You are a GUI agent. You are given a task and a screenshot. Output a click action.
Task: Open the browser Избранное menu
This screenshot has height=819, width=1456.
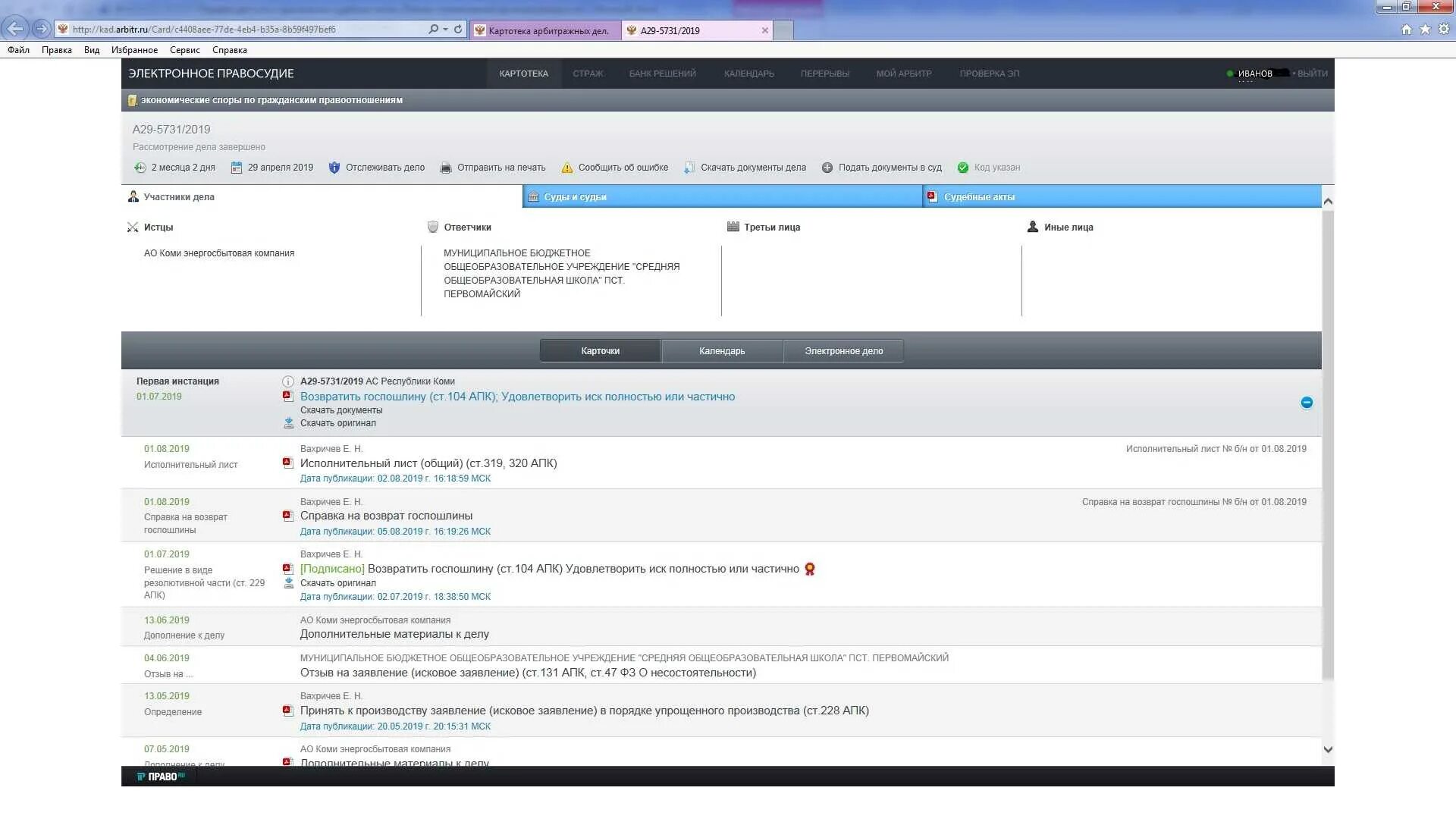click(x=134, y=50)
